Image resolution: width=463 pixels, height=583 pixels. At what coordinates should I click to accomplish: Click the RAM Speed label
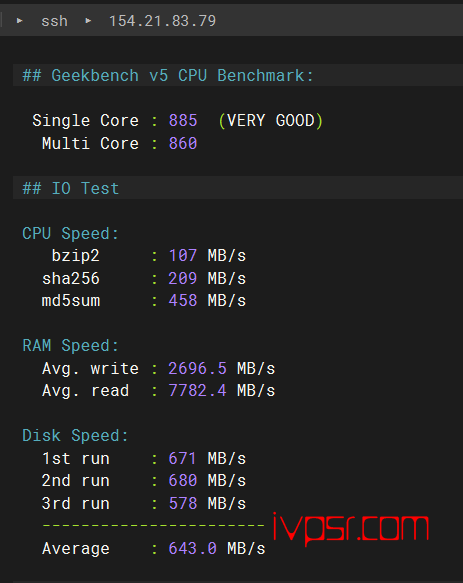70,346
